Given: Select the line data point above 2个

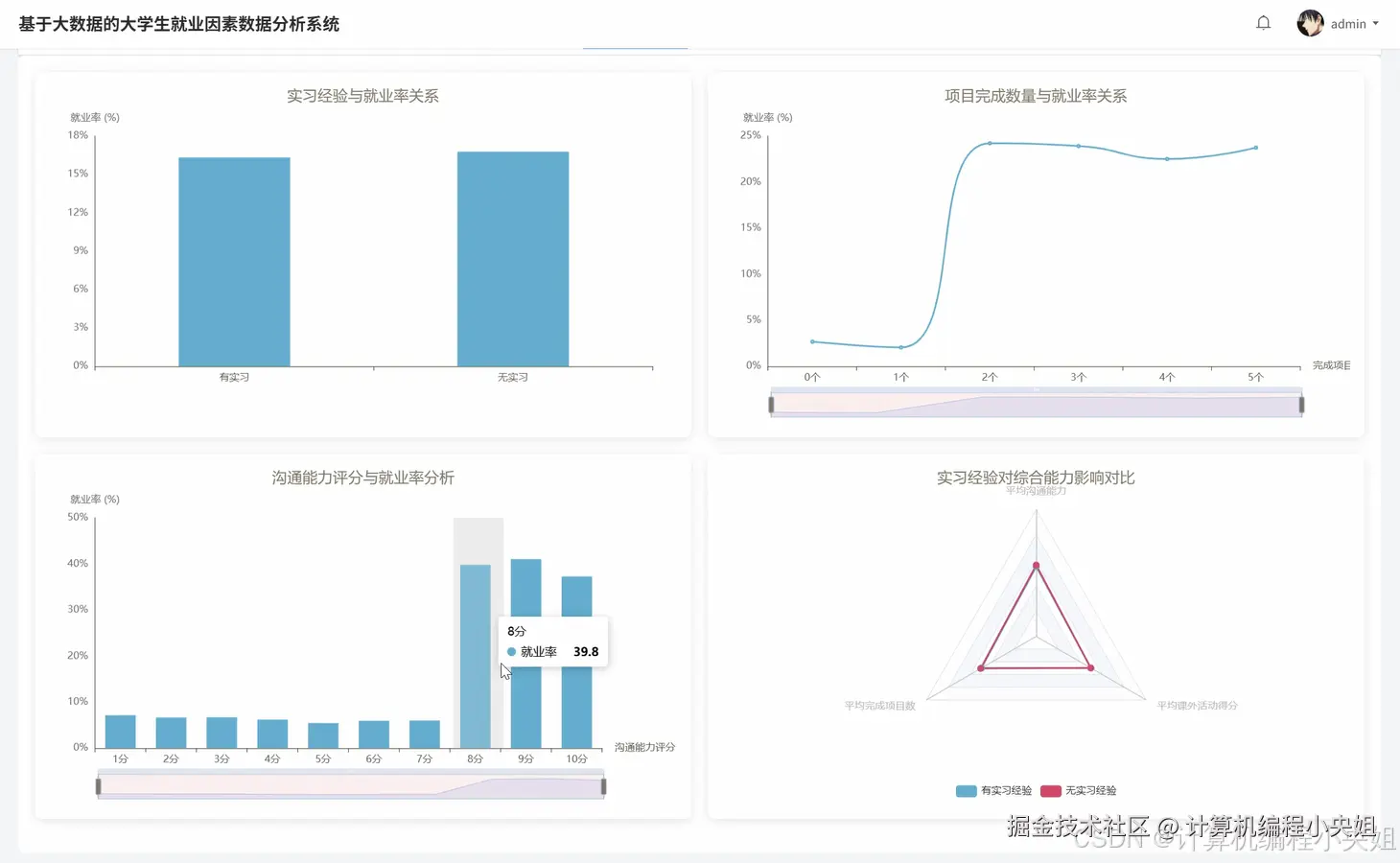Looking at the screenshot, I should point(990,144).
